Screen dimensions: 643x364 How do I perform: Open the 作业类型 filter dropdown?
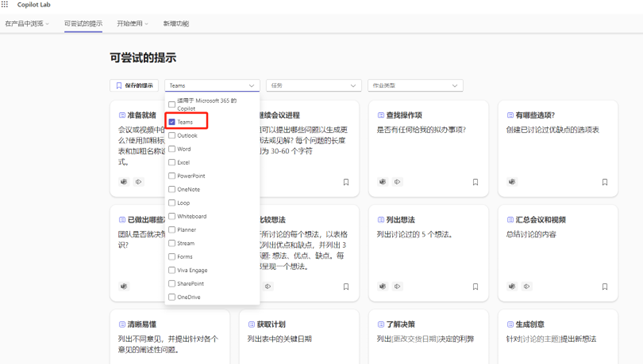click(x=415, y=86)
